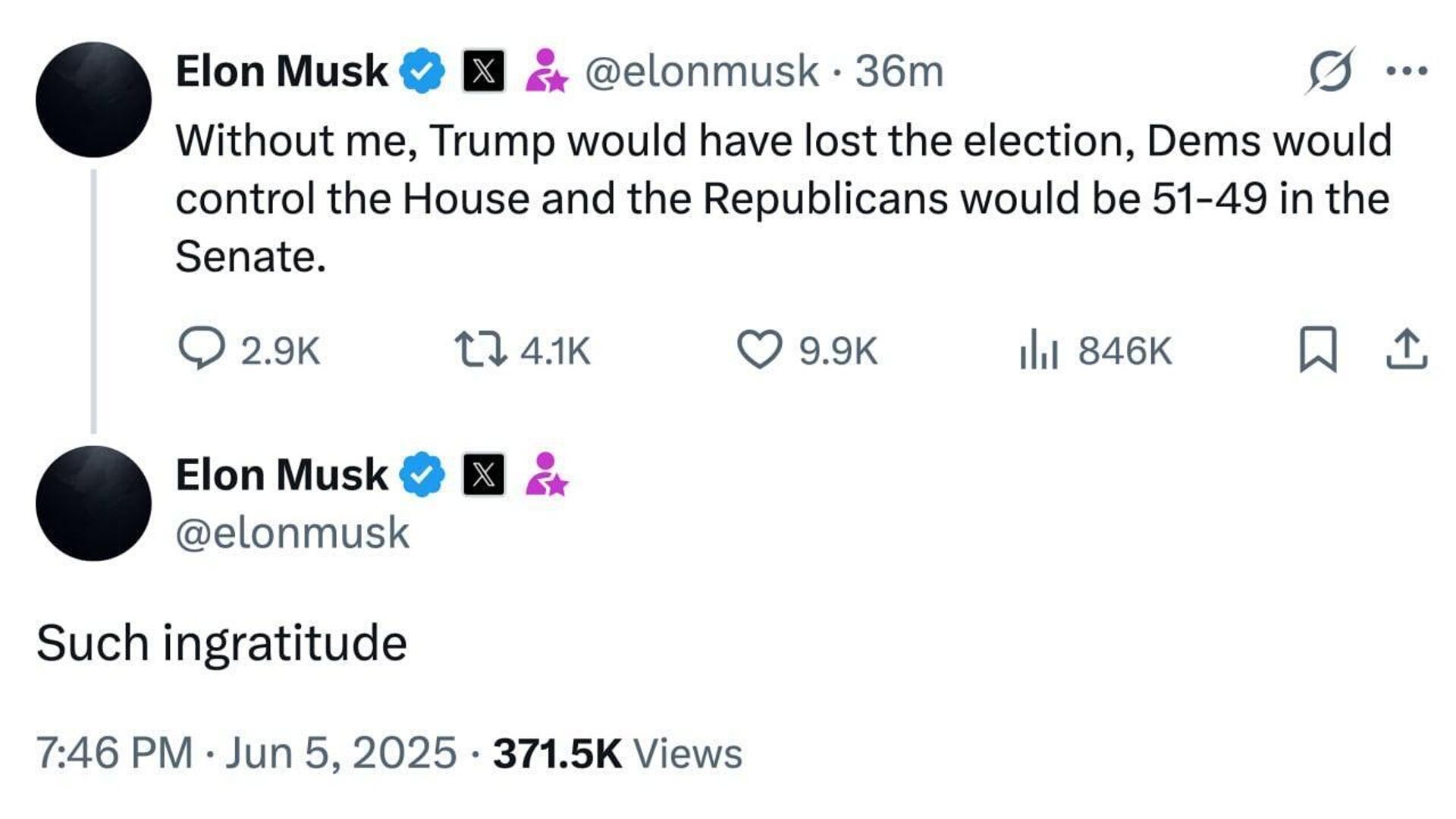Click the purple person-star badge in top tweet
Image resolution: width=1456 pixels, height=819 pixels.
point(546,71)
